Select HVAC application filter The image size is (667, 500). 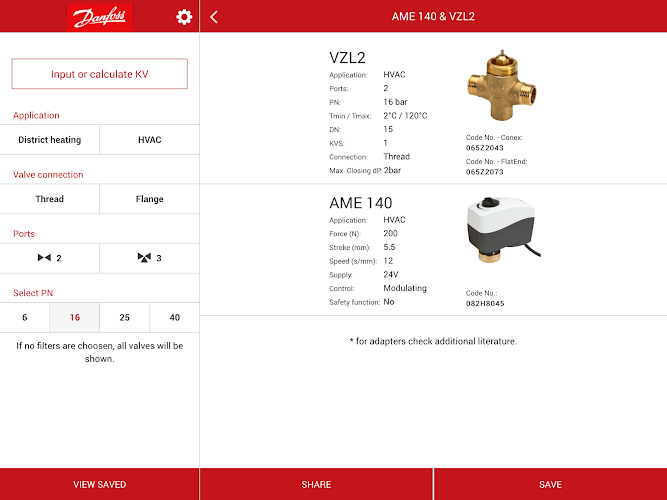tap(149, 140)
